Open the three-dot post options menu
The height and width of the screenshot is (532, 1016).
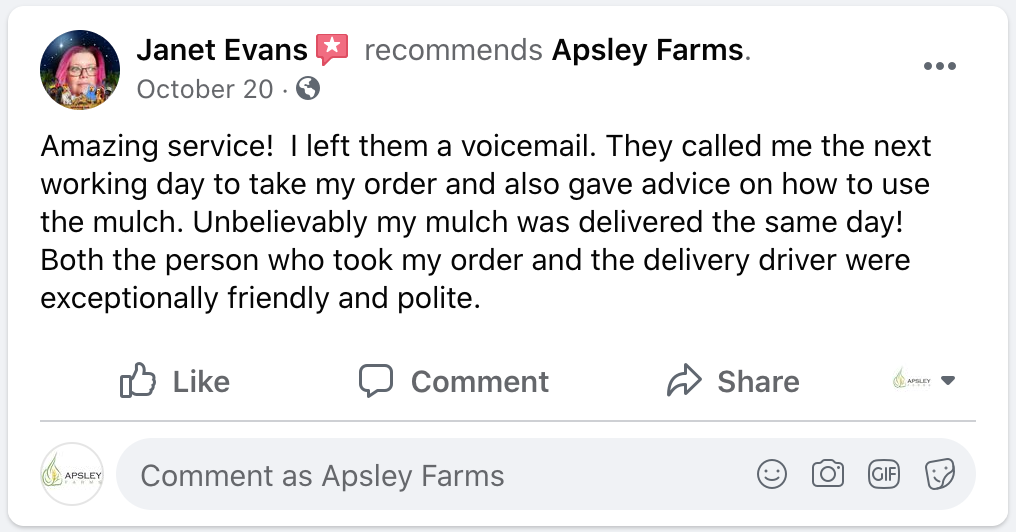940,66
